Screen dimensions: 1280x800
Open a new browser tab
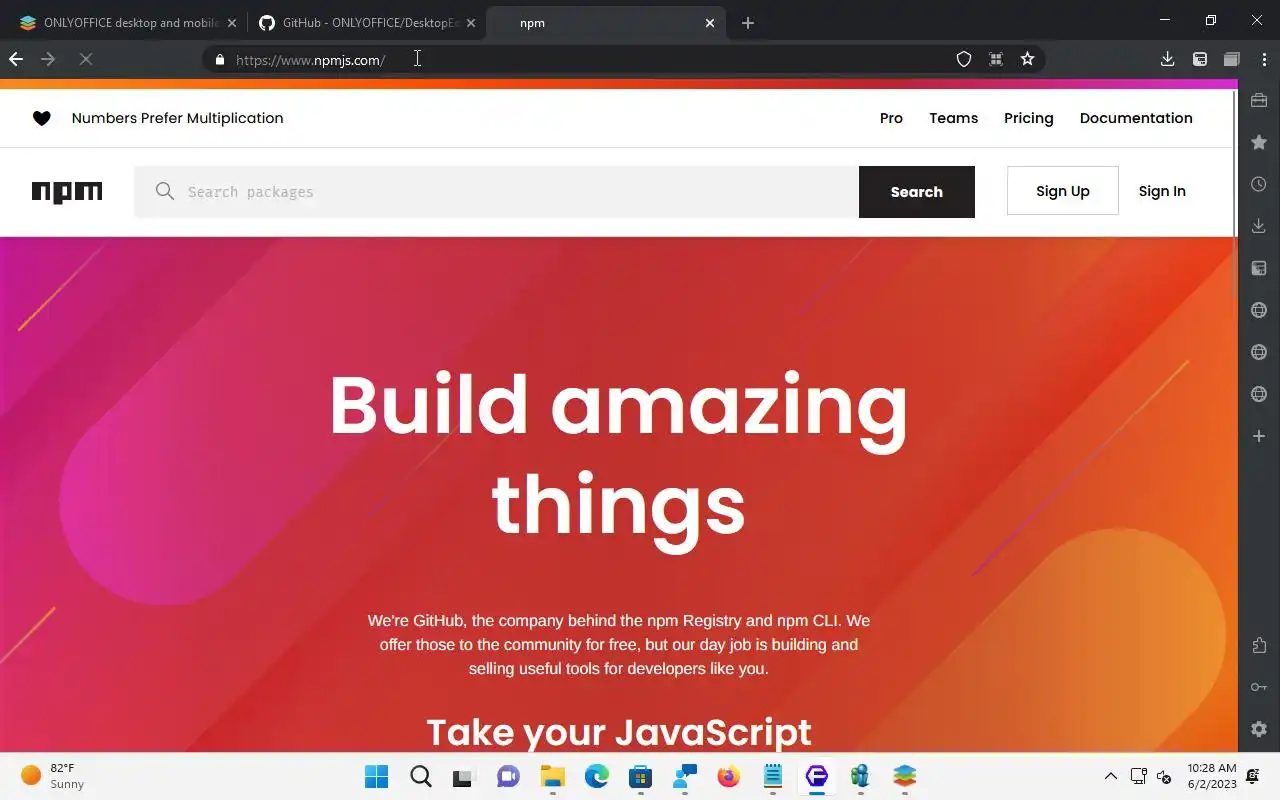pos(748,23)
